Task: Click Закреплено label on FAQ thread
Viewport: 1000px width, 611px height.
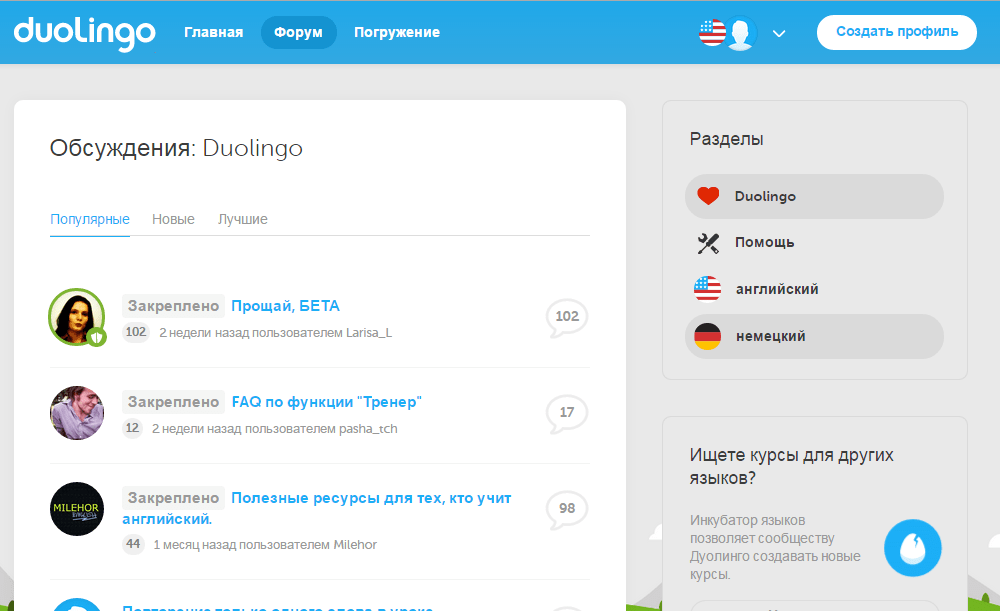Action: [173, 402]
